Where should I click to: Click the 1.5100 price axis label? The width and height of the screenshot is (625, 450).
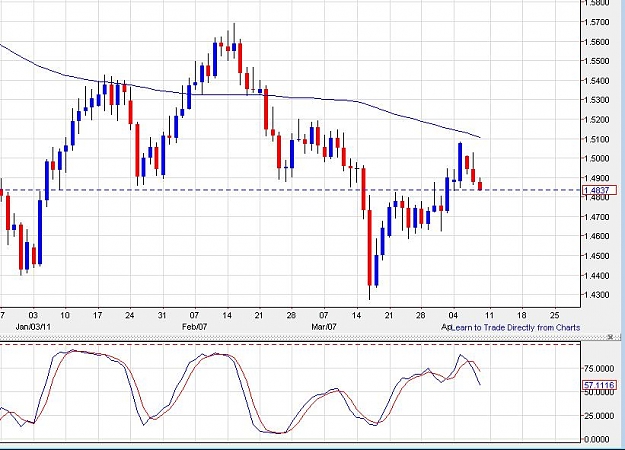(597, 140)
